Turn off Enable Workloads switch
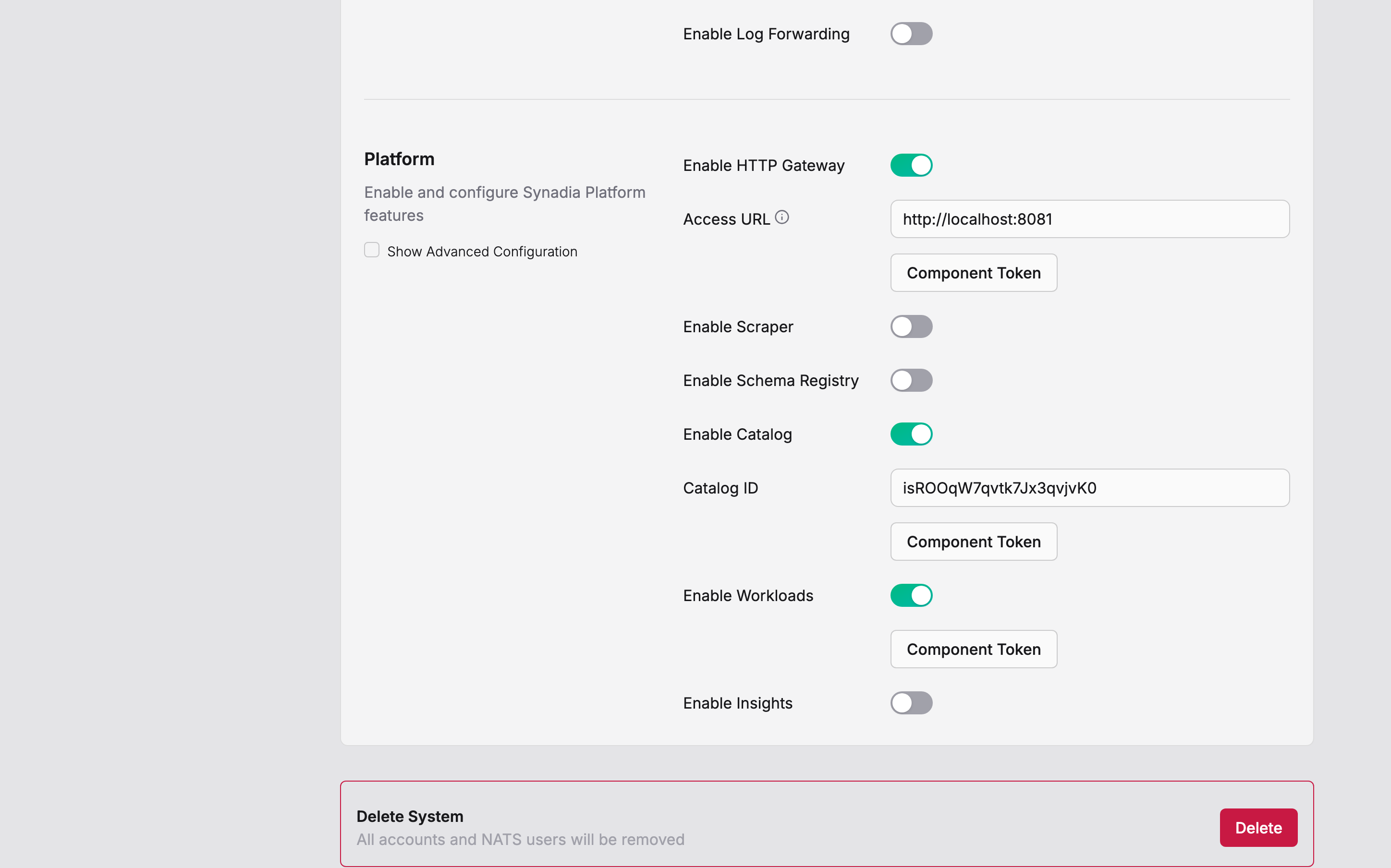Screen dimensions: 1391x868 click(911, 595)
